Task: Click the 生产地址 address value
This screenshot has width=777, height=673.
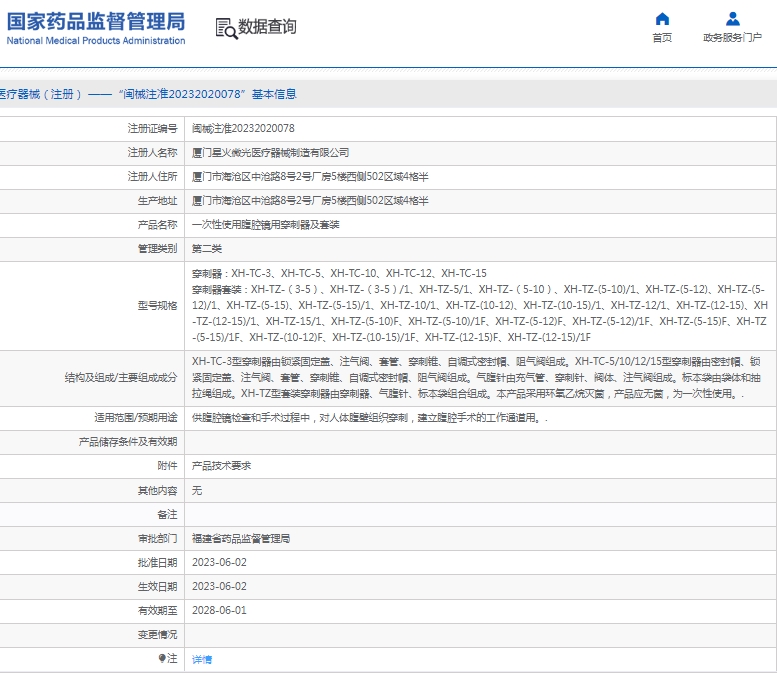Action: 310,201
